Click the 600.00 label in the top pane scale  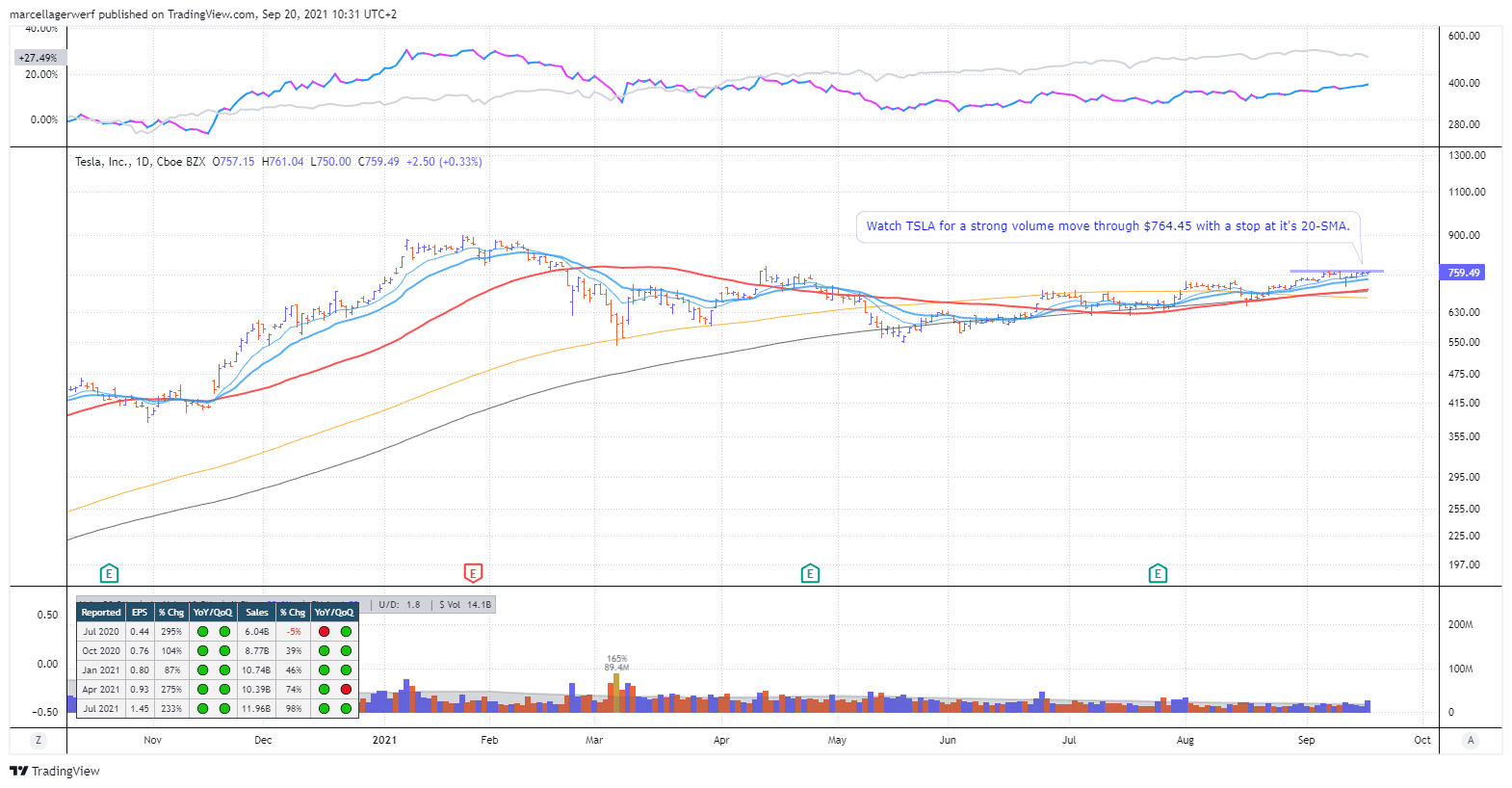click(x=1464, y=36)
